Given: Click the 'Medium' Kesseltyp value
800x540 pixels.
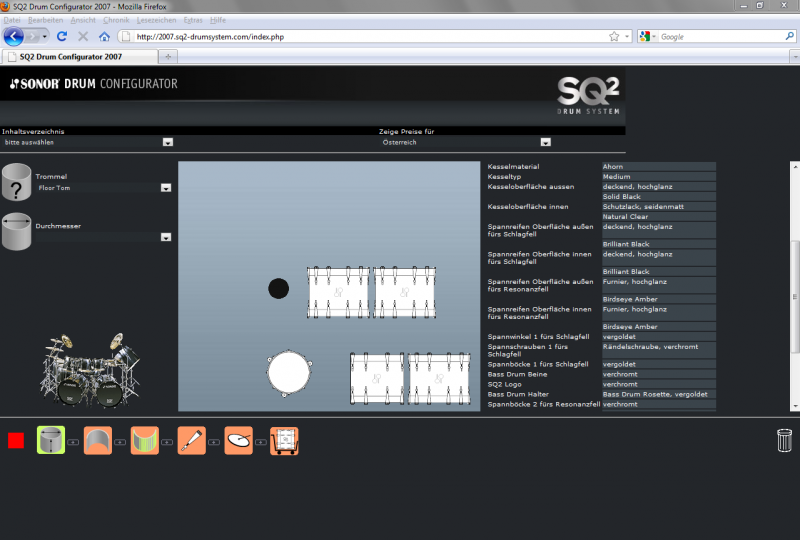Looking at the screenshot, I should 659,177.
